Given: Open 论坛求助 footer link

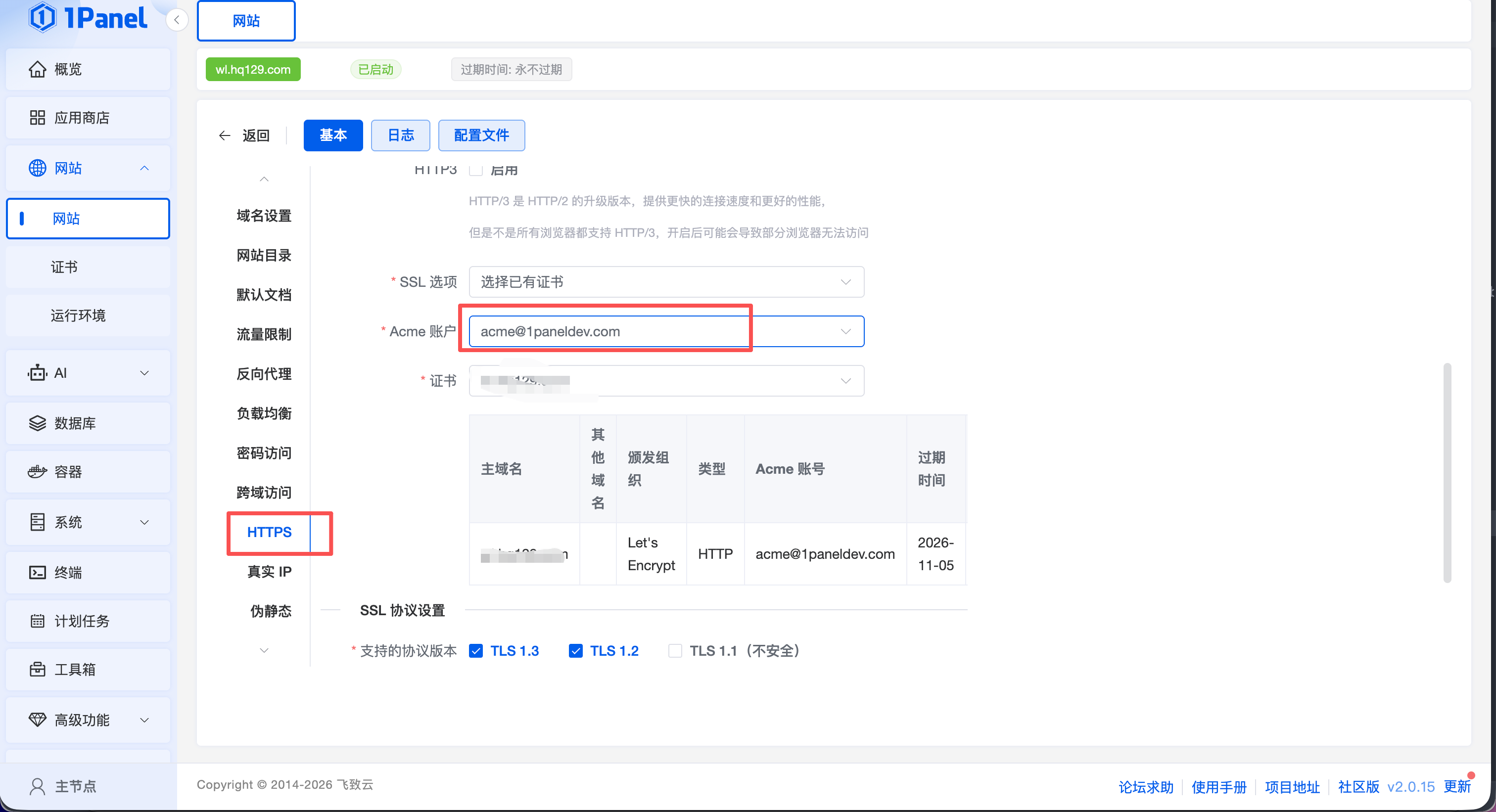Looking at the screenshot, I should click(1146, 787).
